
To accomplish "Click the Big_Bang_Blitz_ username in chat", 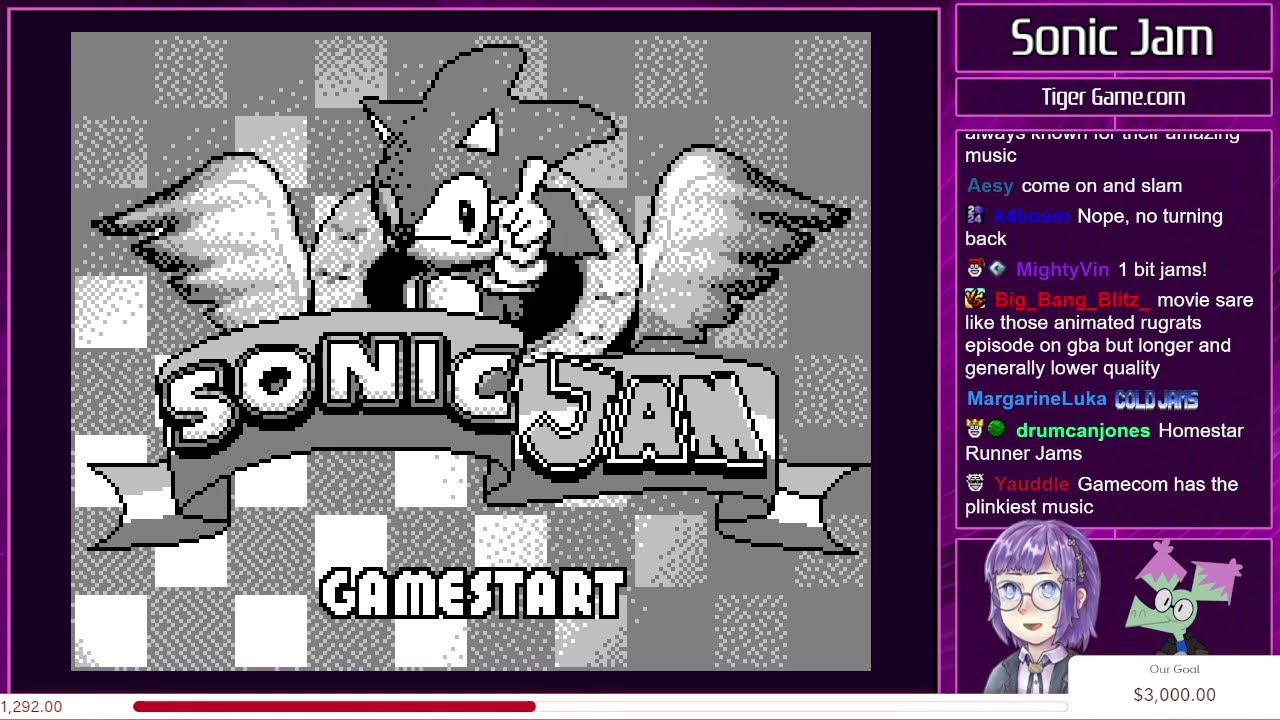I will [1072, 300].
